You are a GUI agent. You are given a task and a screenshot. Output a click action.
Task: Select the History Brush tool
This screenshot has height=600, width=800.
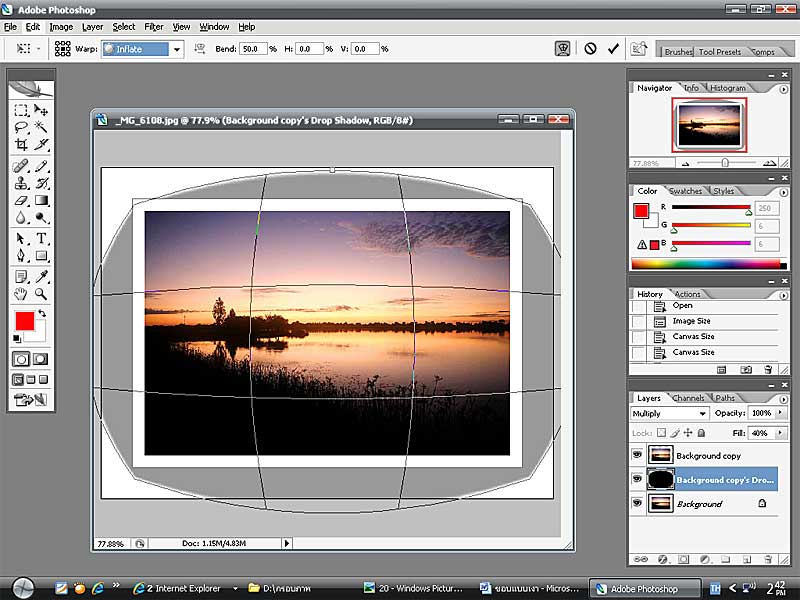(41, 183)
